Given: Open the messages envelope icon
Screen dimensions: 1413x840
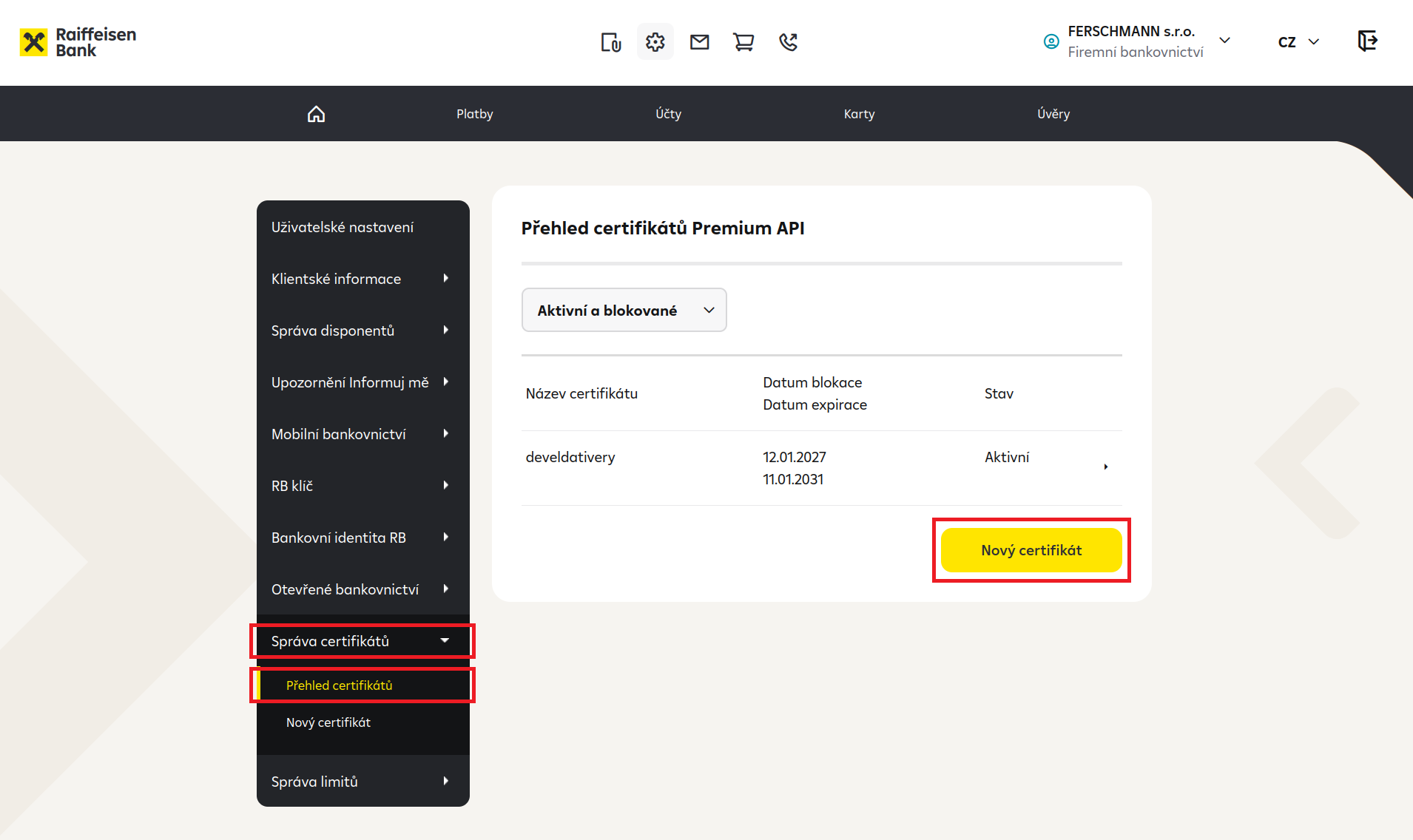Looking at the screenshot, I should point(699,42).
